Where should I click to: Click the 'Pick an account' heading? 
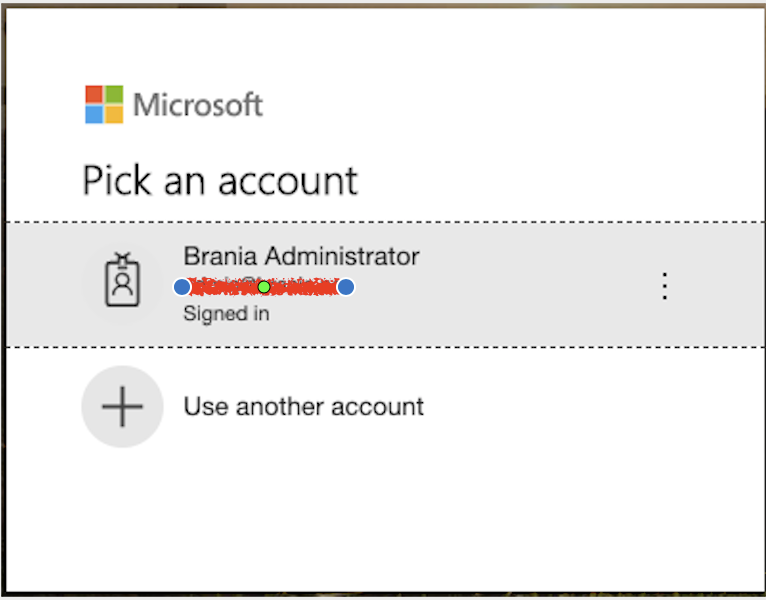[220, 181]
